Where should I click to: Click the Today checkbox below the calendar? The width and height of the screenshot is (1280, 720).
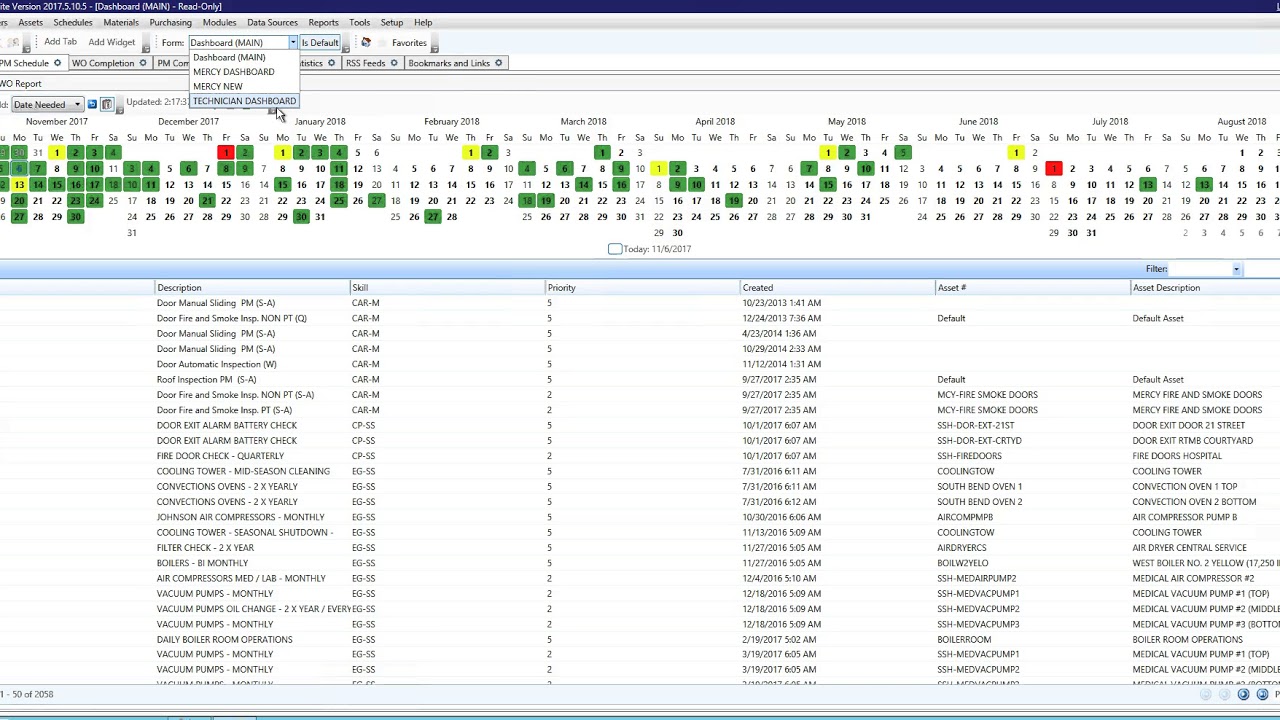[x=615, y=249]
